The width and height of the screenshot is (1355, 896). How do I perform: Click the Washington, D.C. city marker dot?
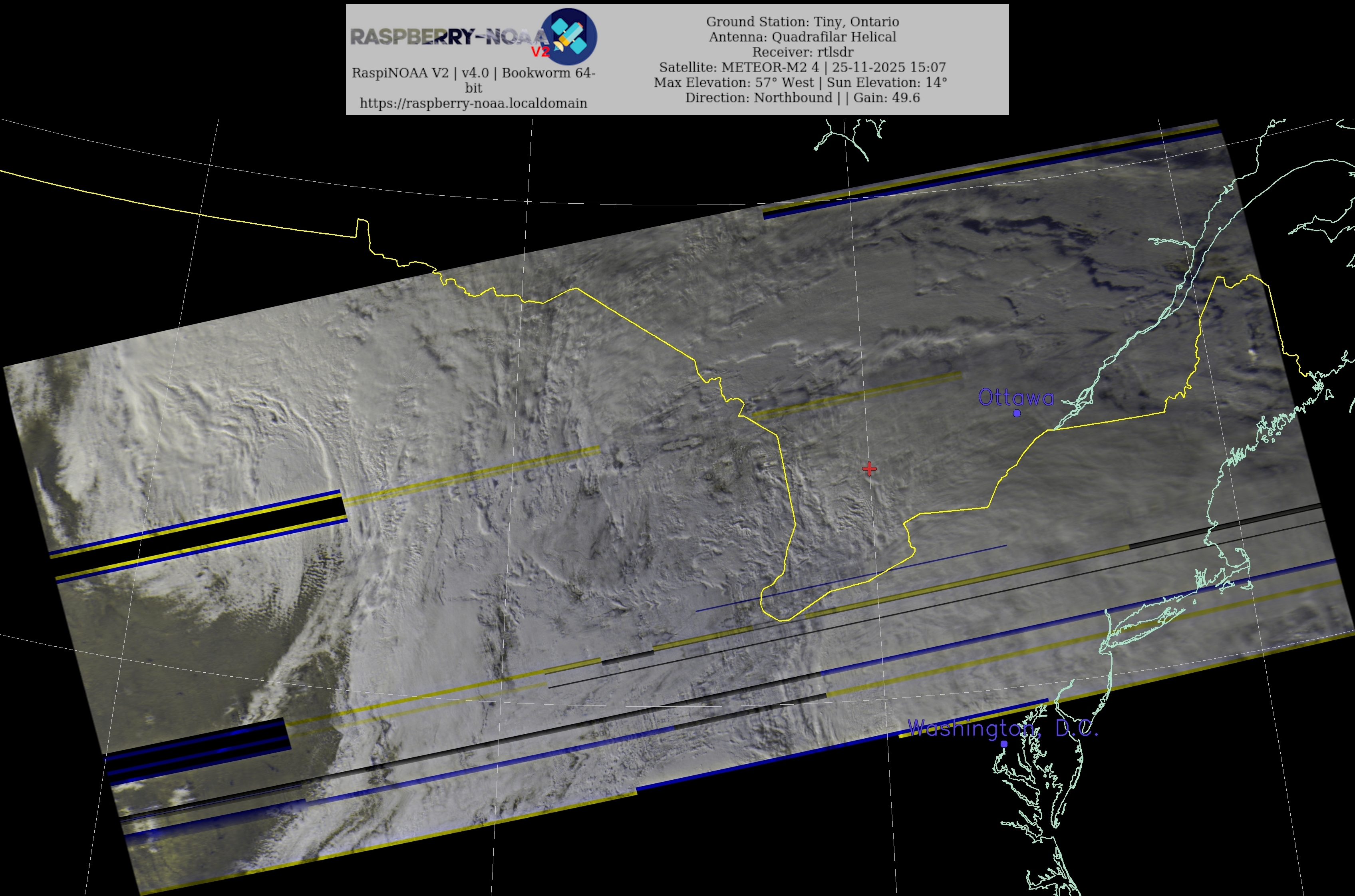click(x=1003, y=743)
